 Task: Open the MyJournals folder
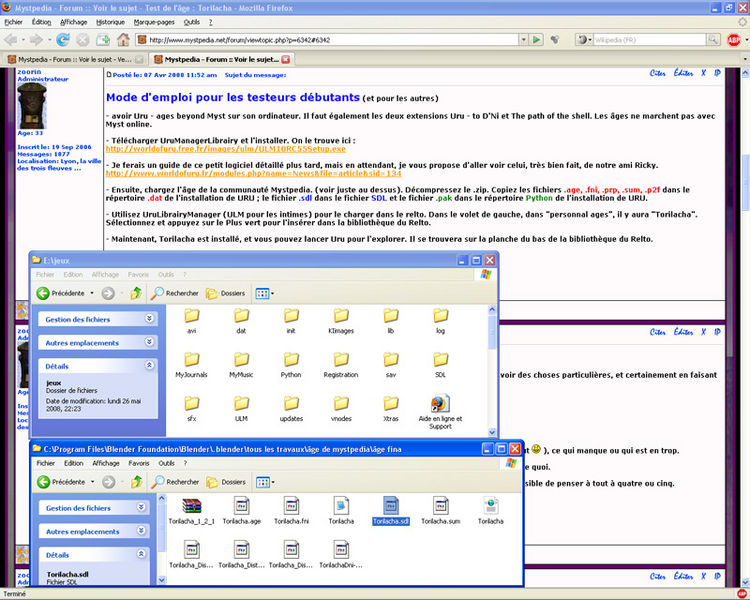(x=191, y=365)
